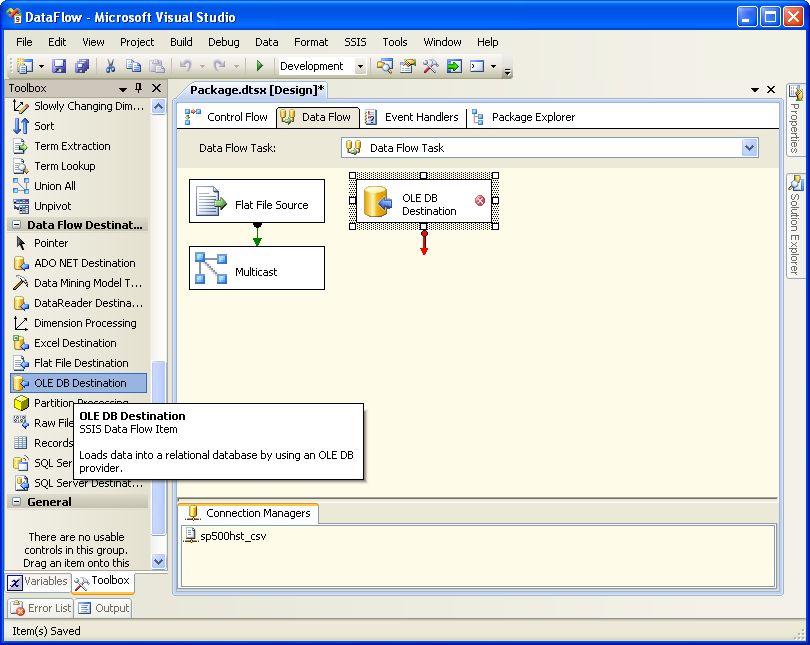810x645 pixels.
Task: Click the Toolbox scroll down arrow
Action: tap(158, 562)
